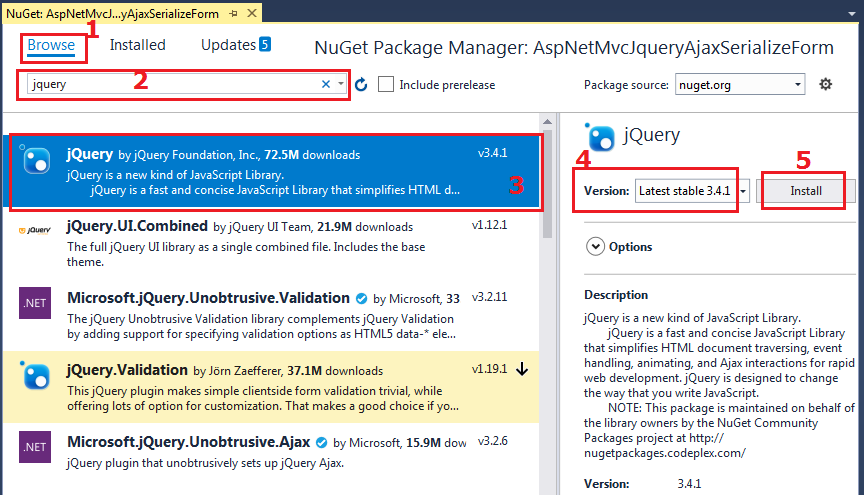Click the package list vertical scrollbar
Screen dimensions: 864x495
(x=547, y=300)
